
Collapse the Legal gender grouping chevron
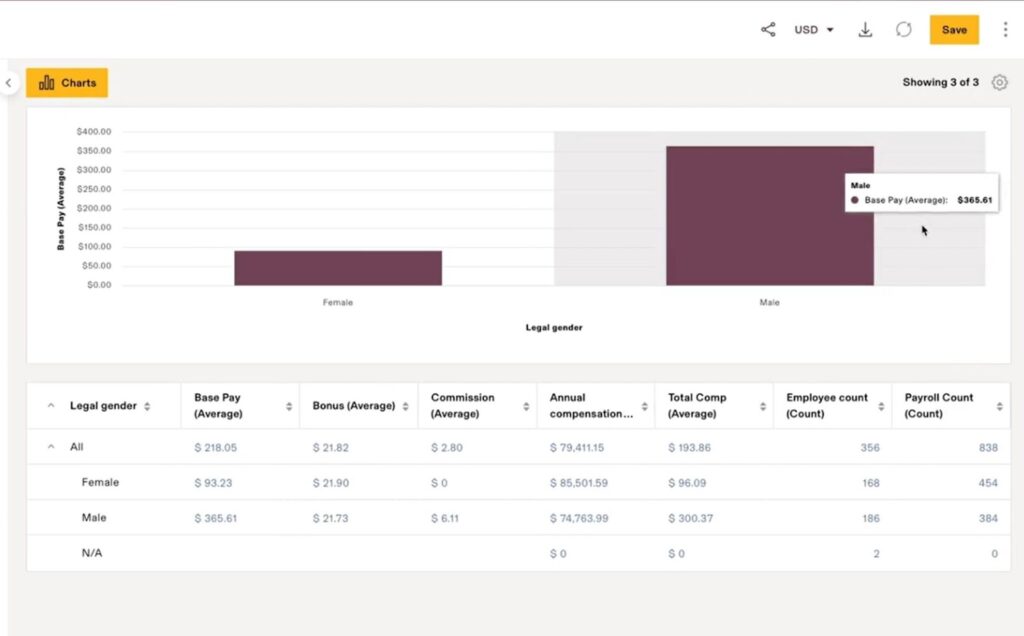(50, 405)
